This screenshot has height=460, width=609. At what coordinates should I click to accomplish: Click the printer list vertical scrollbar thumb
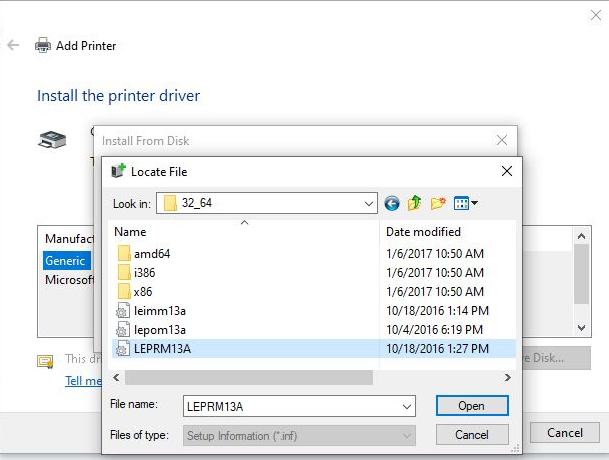pos(581,274)
